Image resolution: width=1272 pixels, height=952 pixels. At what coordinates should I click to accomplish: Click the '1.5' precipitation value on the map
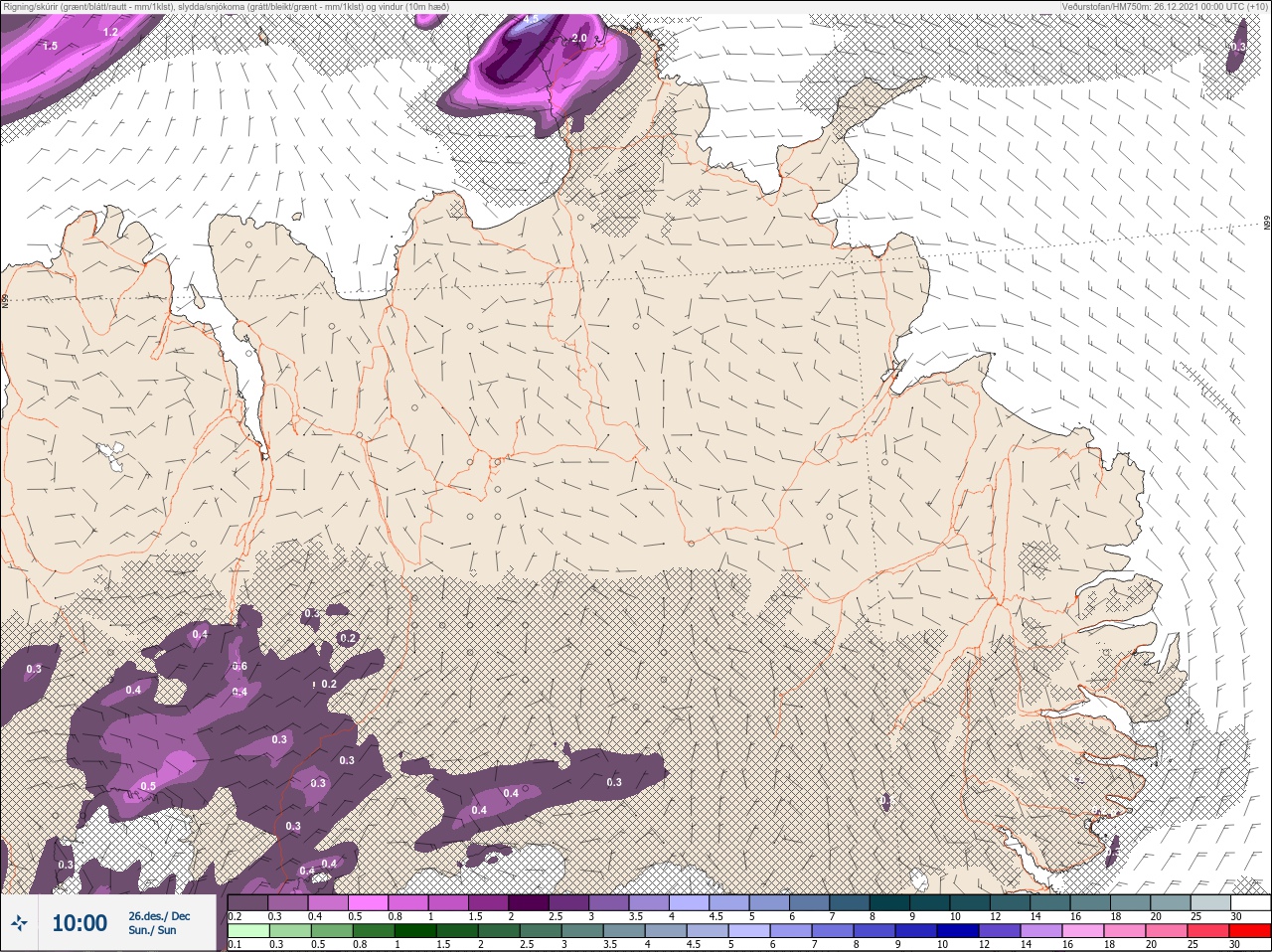point(50,46)
